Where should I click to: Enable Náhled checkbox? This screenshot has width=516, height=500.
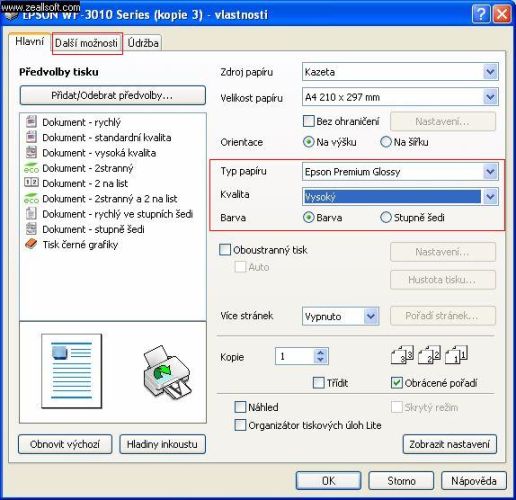[x=240, y=407]
